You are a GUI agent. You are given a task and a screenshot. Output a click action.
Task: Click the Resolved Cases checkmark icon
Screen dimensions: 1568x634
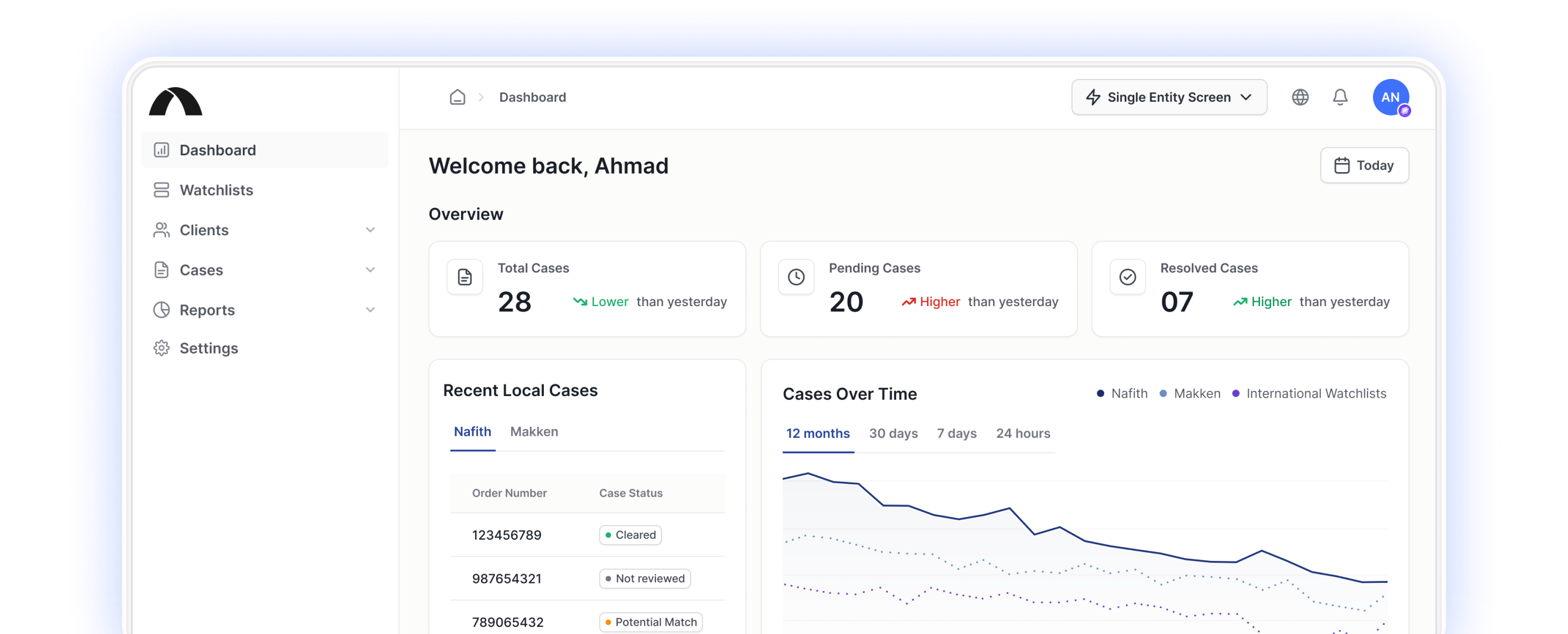1128,277
